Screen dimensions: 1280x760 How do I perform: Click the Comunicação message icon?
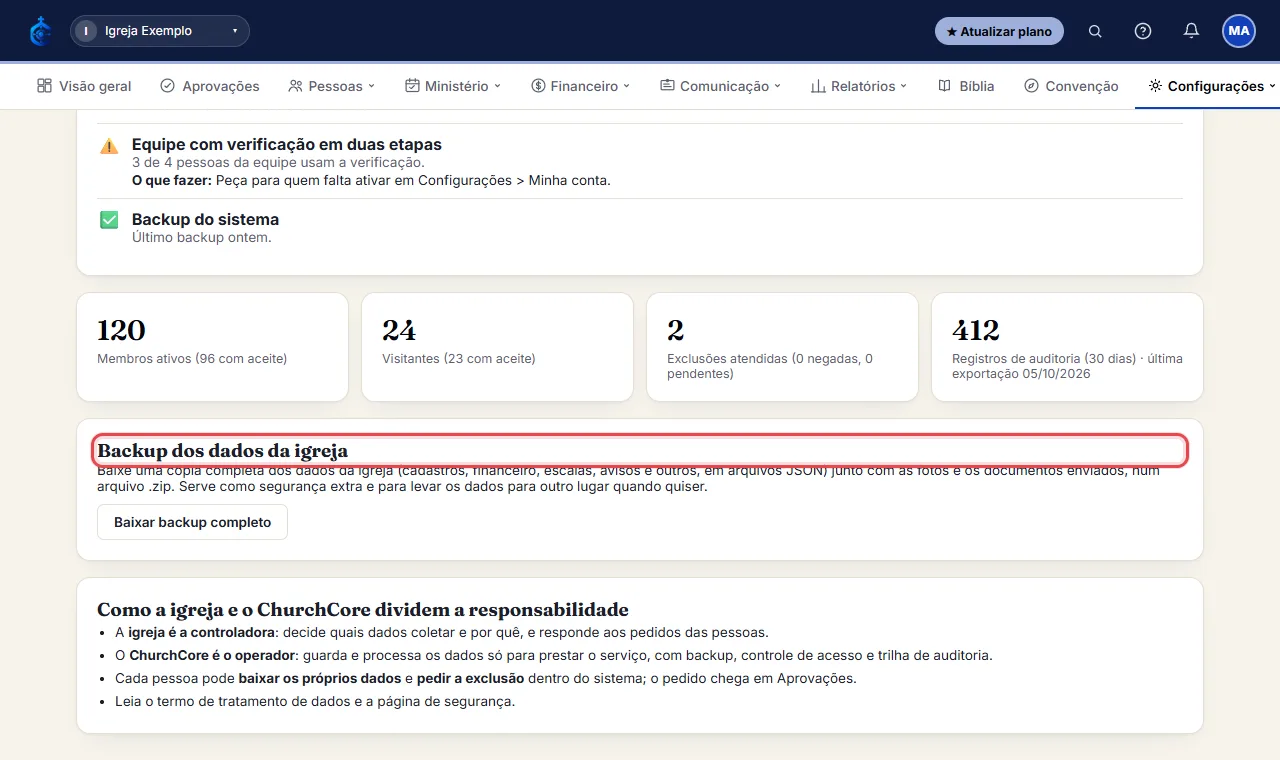point(667,86)
